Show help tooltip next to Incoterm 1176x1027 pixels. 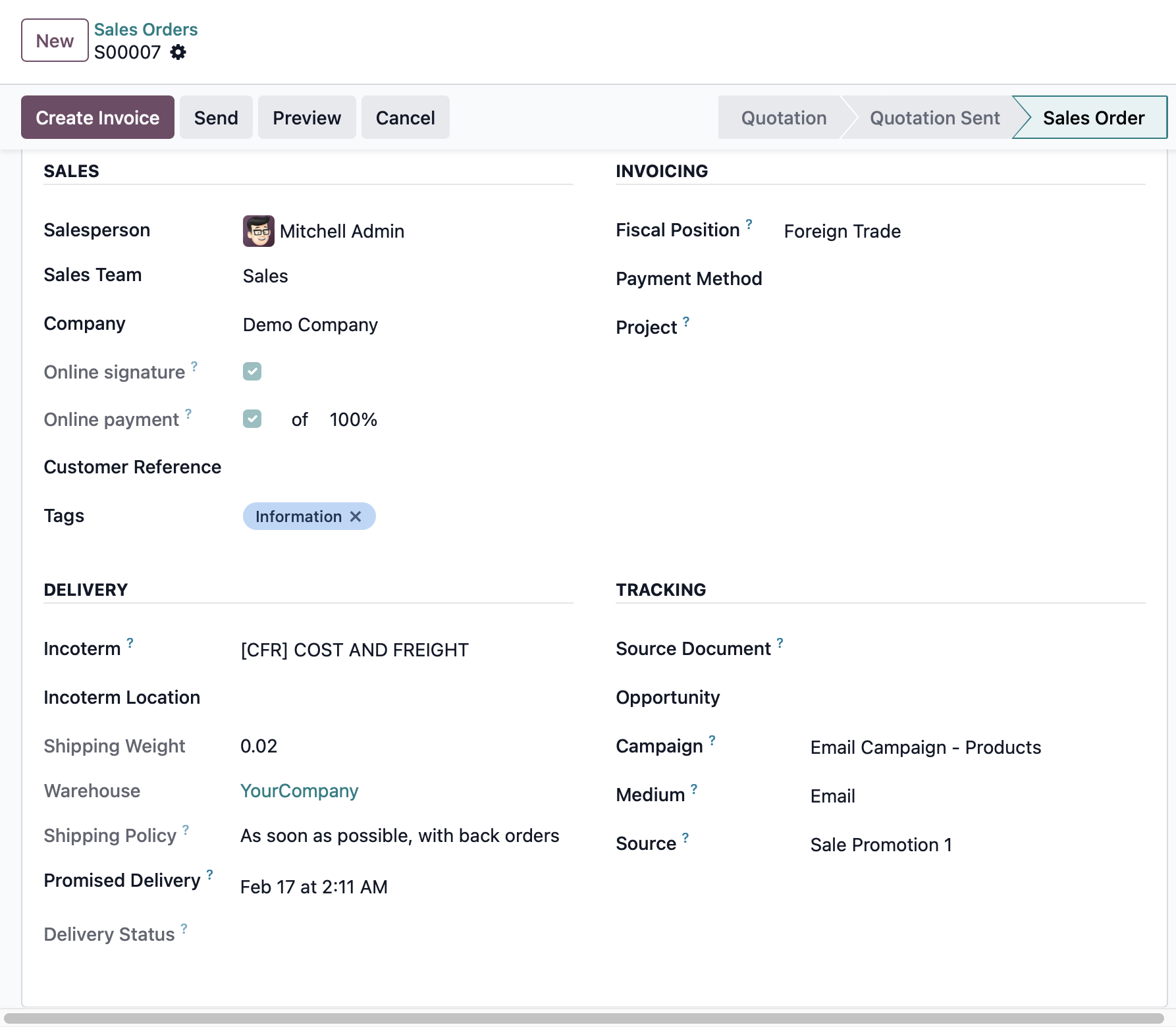[x=130, y=643]
